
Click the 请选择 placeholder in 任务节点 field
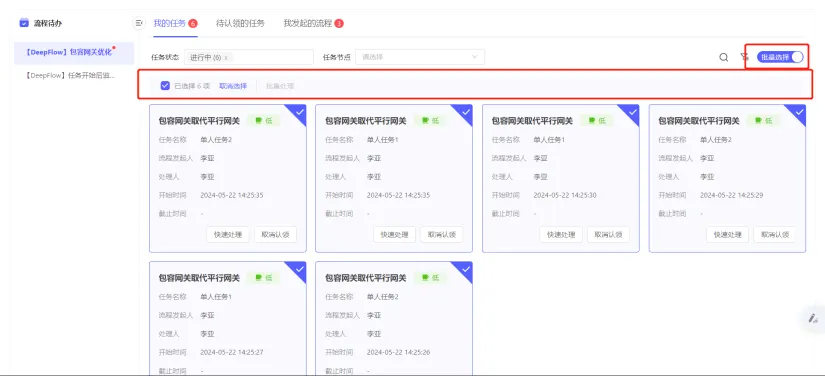click(x=373, y=57)
